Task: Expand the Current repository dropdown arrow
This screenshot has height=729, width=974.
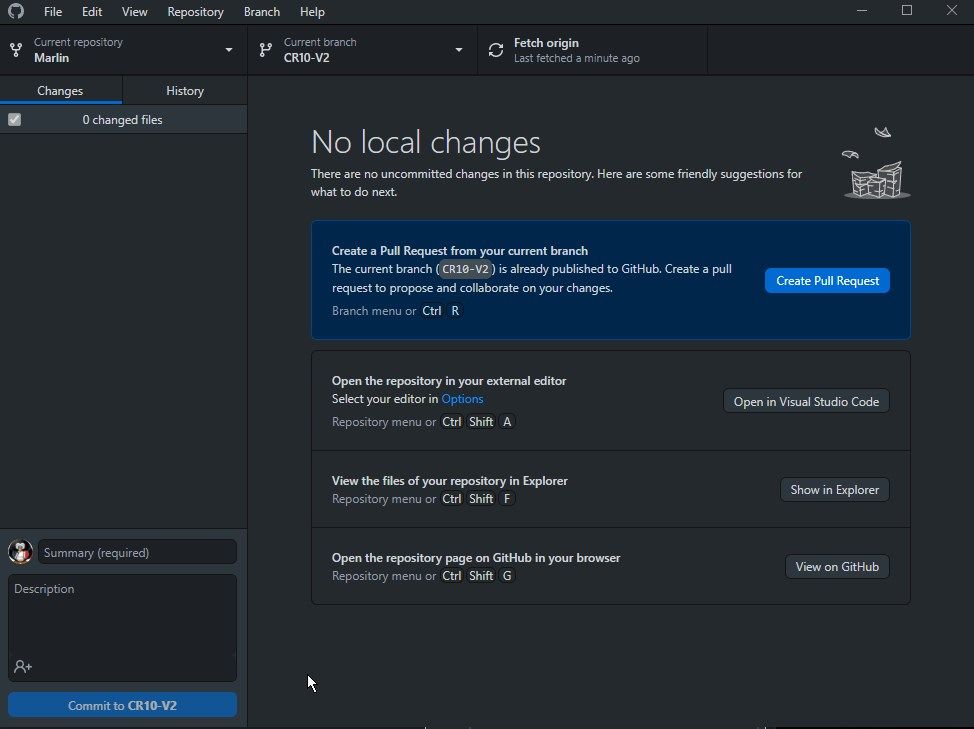Action: click(x=229, y=50)
